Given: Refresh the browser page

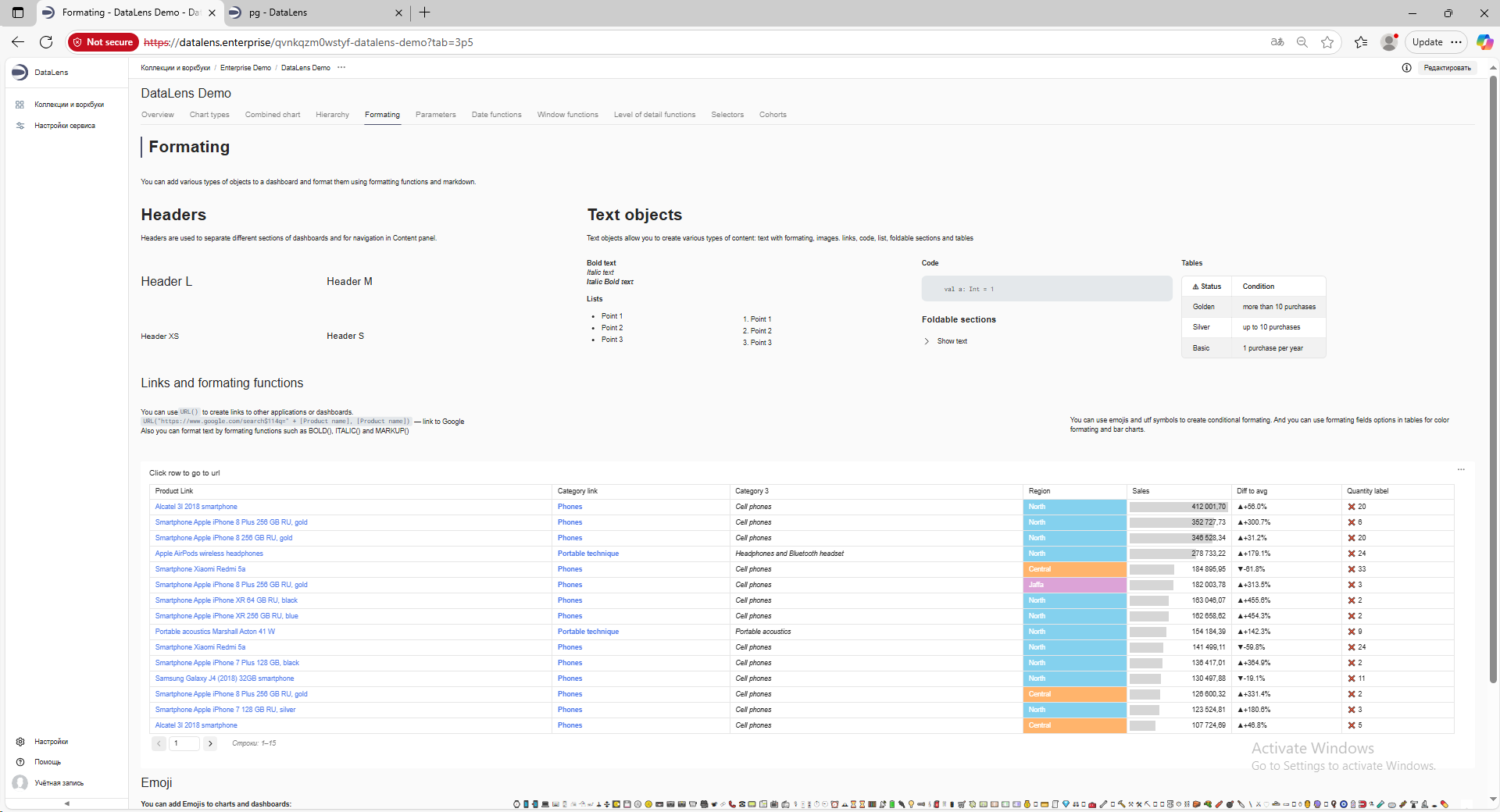Looking at the screenshot, I should click(x=46, y=42).
